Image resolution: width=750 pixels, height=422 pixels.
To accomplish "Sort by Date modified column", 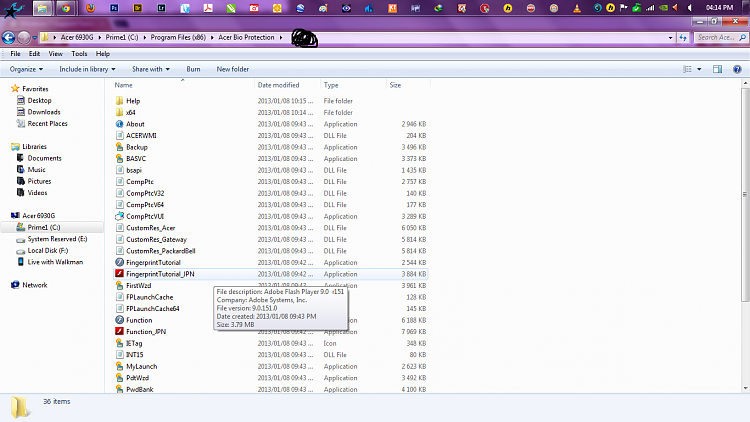I will 287,85.
